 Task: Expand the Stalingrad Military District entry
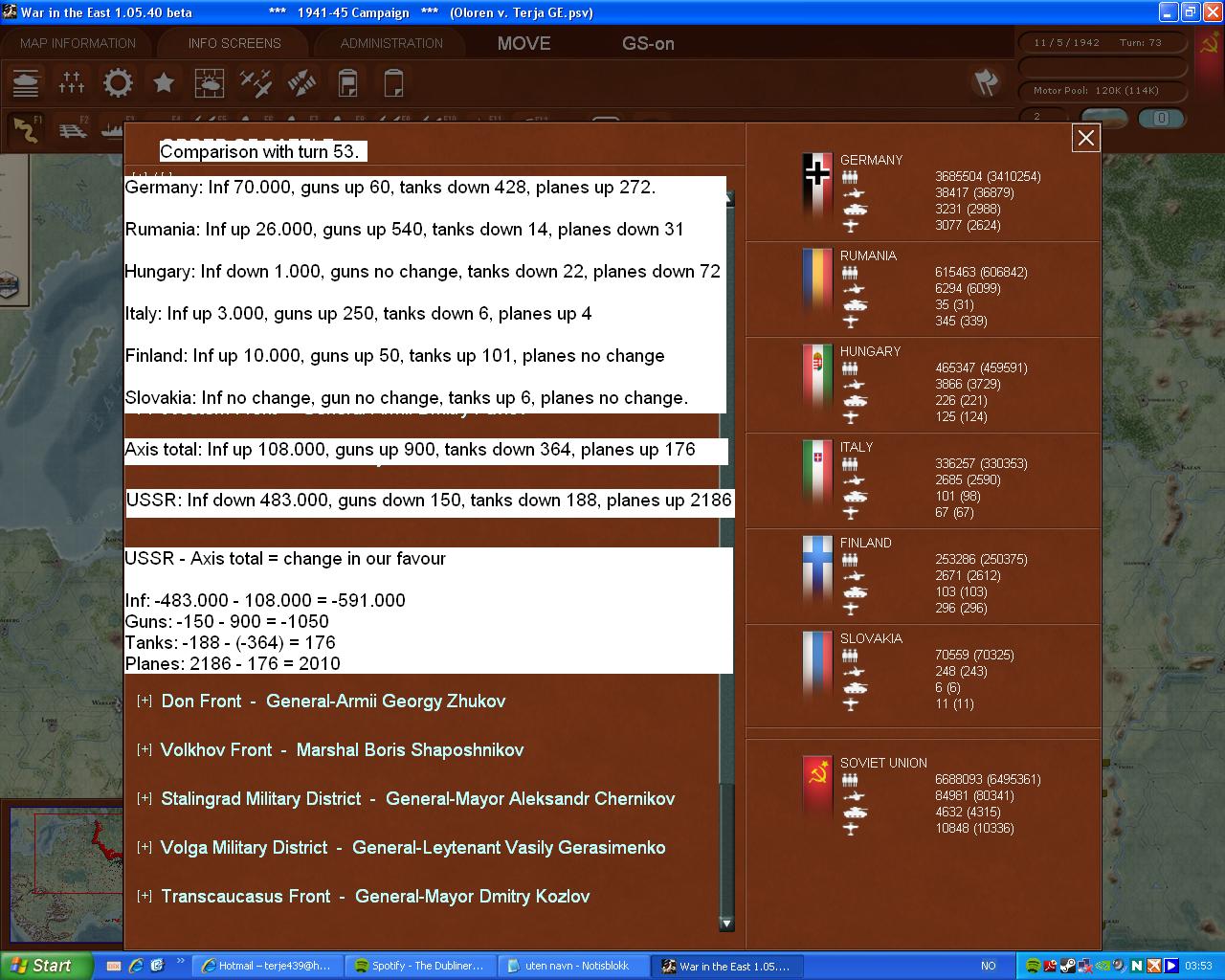click(x=145, y=798)
